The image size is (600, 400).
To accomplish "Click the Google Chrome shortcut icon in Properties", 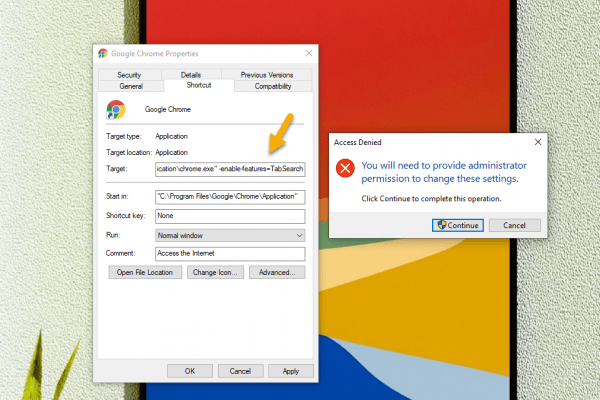I will click(x=116, y=110).
